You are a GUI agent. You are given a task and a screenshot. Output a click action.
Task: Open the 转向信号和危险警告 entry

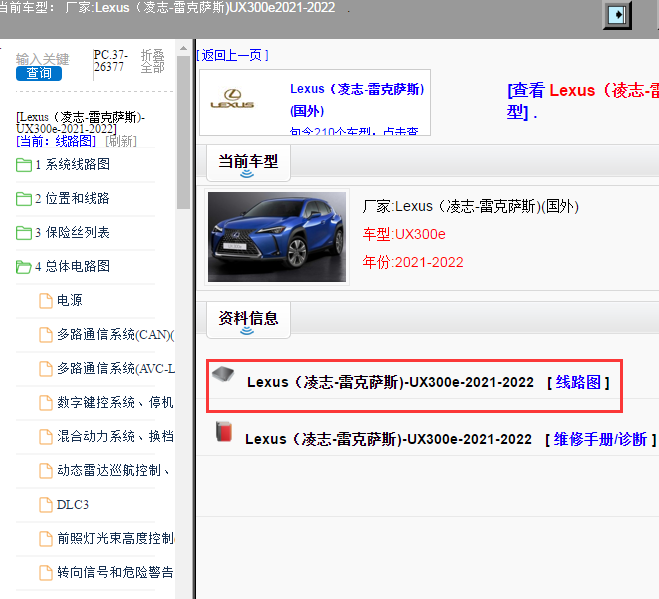[x=116, y=573]
